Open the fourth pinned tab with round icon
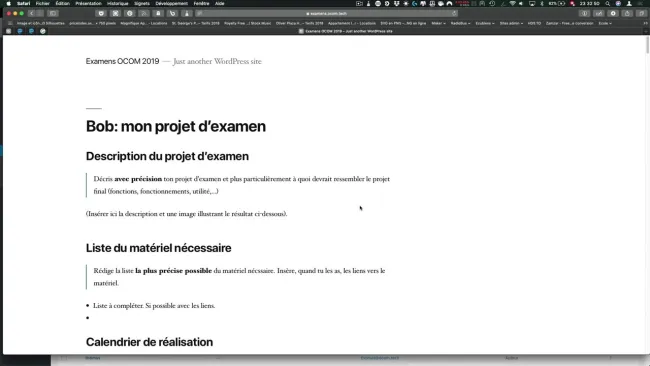650x366 pixels. (x=43, y=31)
